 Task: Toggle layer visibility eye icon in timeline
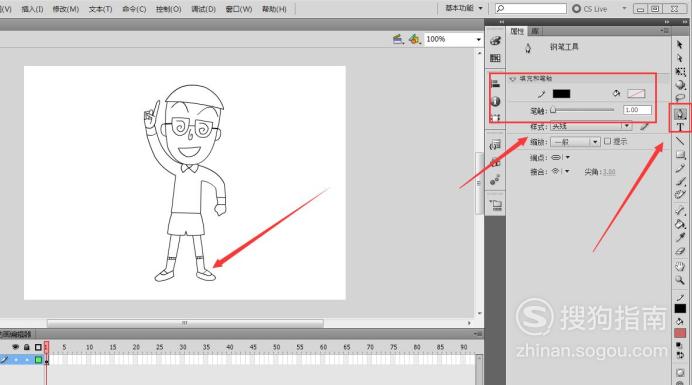pyautogui.click(x=15, y=347)
